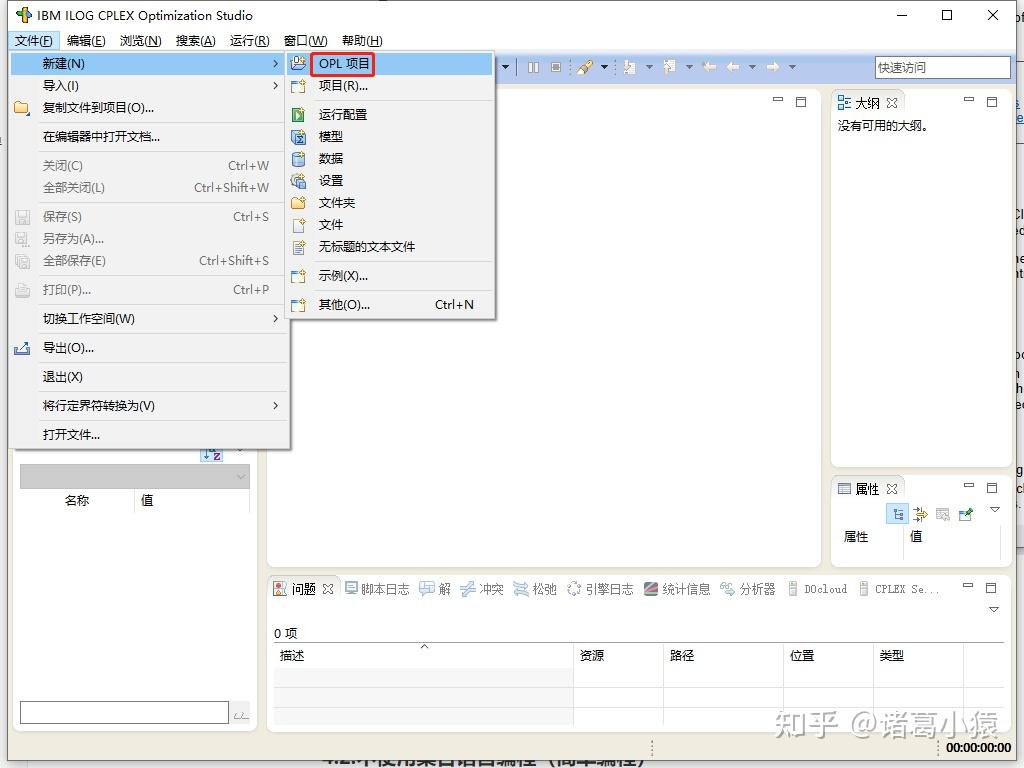Pause the current execution with the pause icon

tap(533, 67)
